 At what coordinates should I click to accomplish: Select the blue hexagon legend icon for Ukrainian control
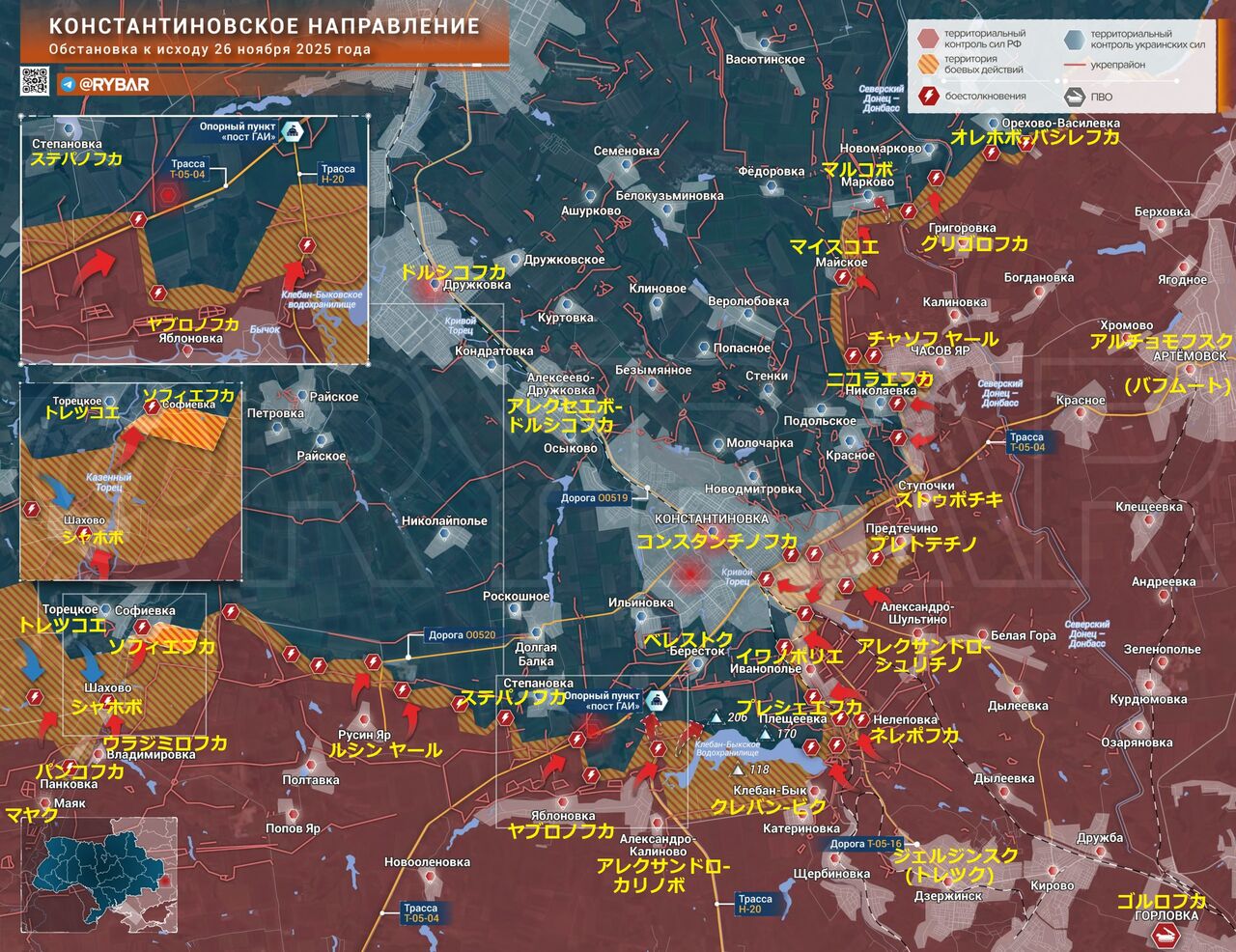coord(1074,39)
